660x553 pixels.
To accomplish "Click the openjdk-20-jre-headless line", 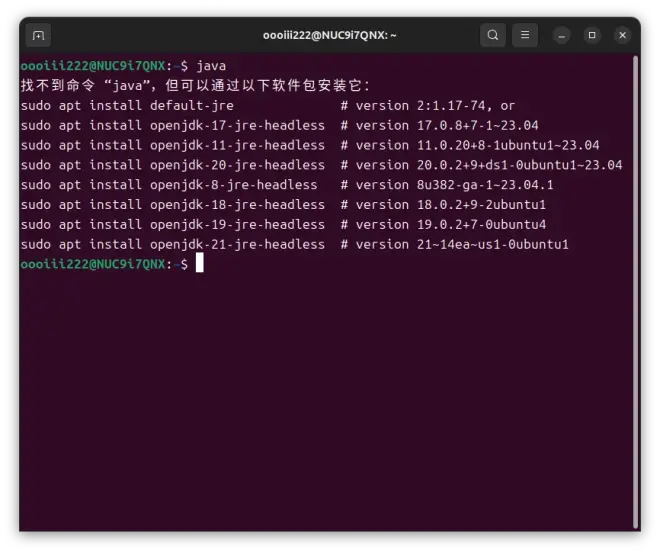I will tap(322, 165).
